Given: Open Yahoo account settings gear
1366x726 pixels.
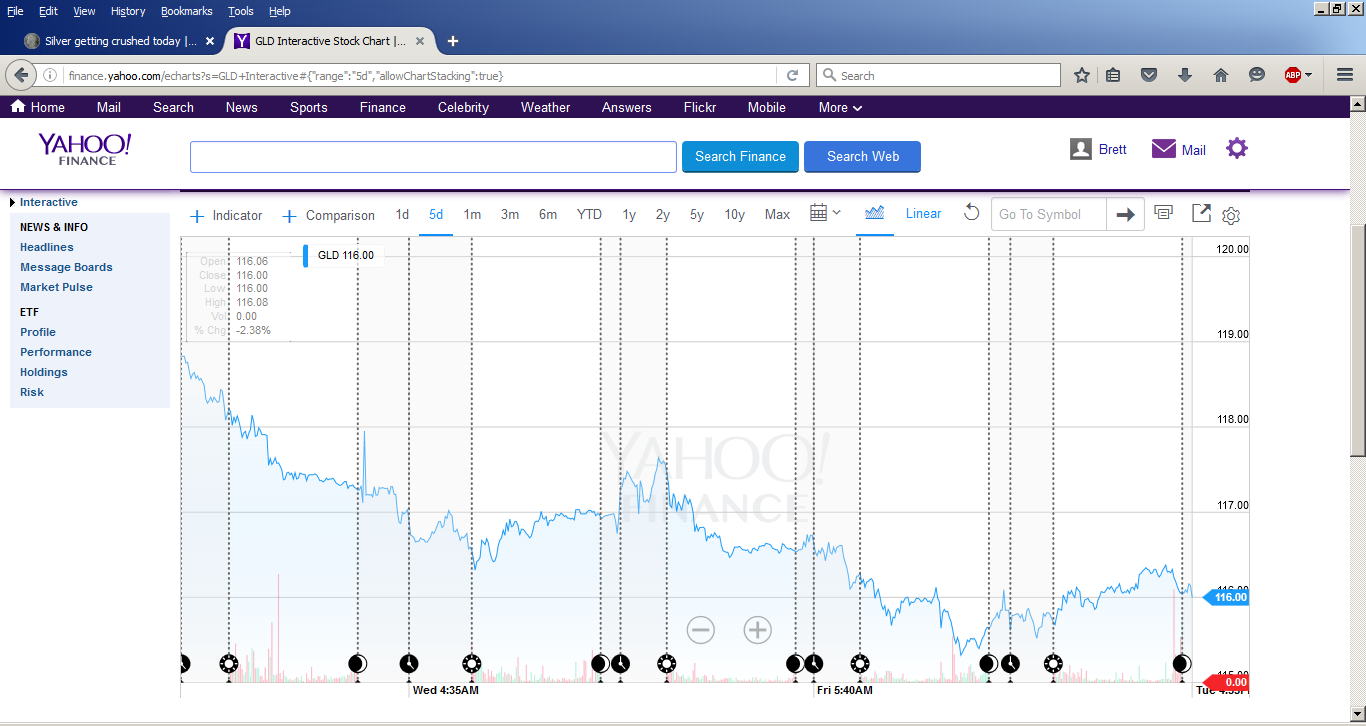Looking at the screenshot, I should point(1237,148).
